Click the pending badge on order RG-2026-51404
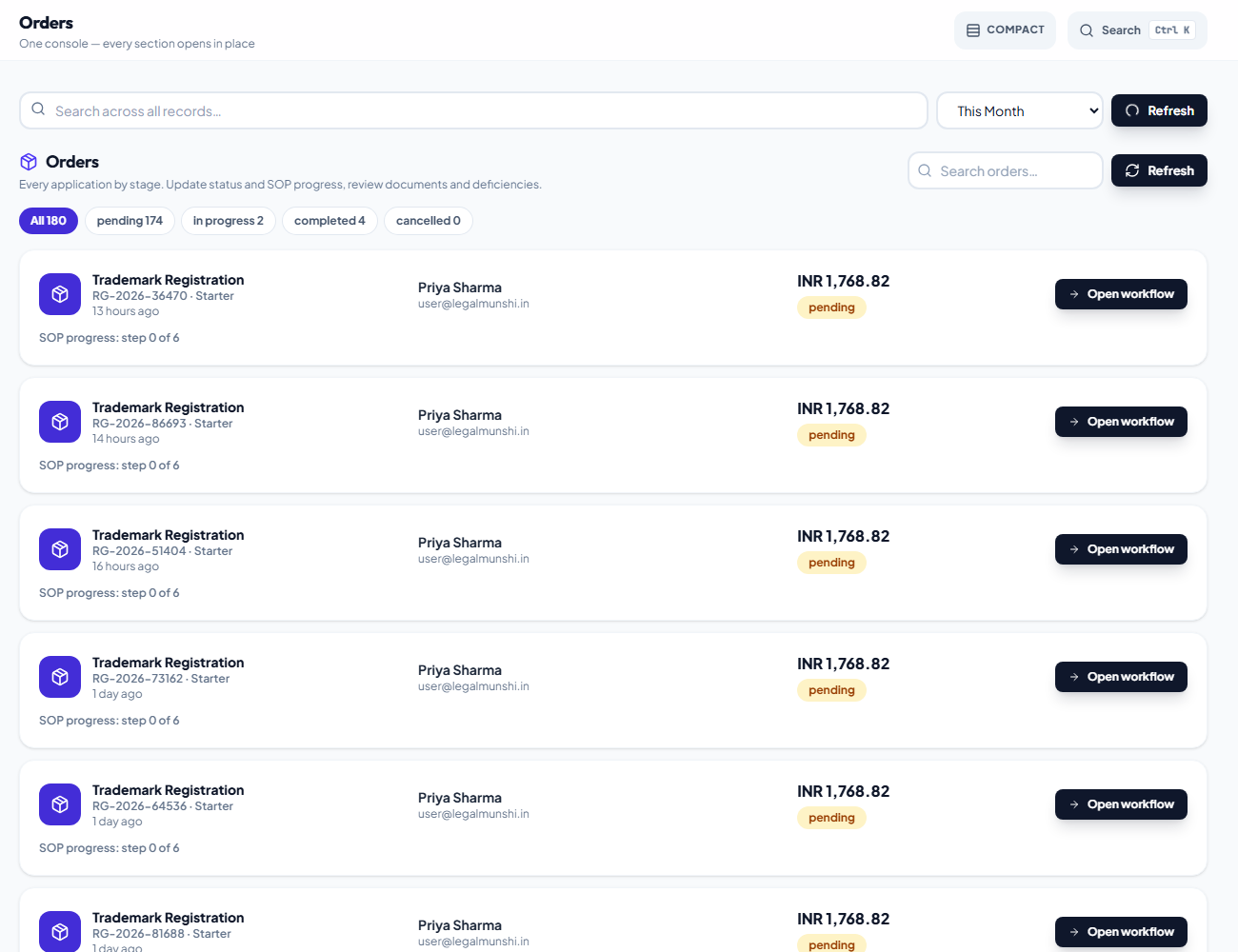This screenshot has height=952, width=1238. pos(831,563)
